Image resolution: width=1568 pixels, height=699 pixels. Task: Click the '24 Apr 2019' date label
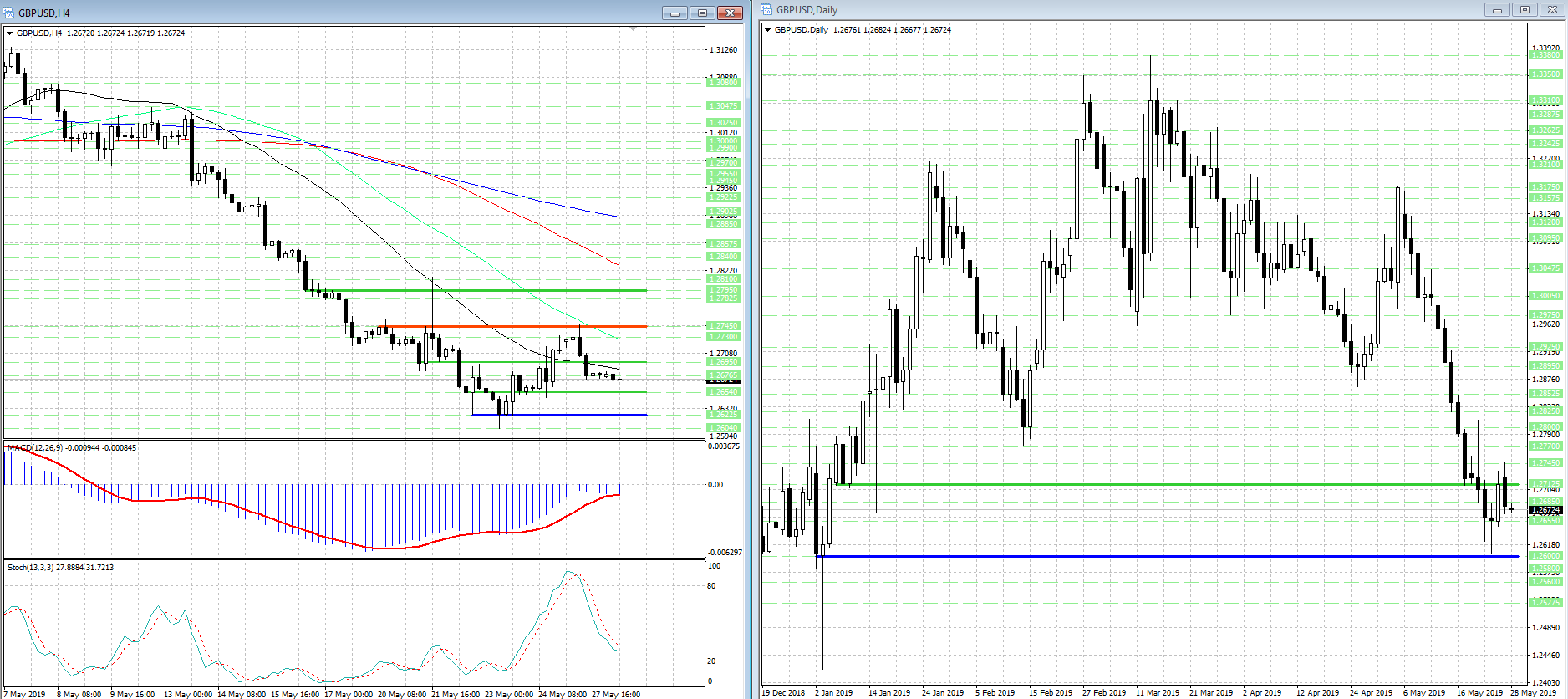[x=1372, y=693]
